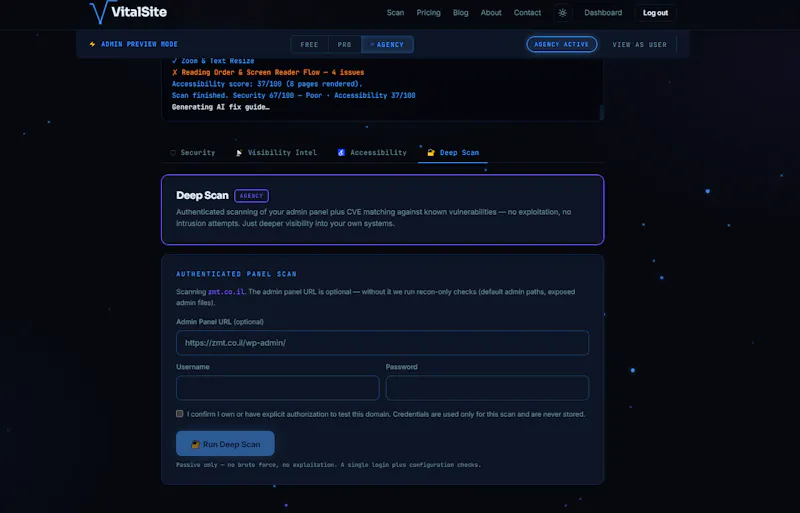Open the Scan nav link

point(395,13)
